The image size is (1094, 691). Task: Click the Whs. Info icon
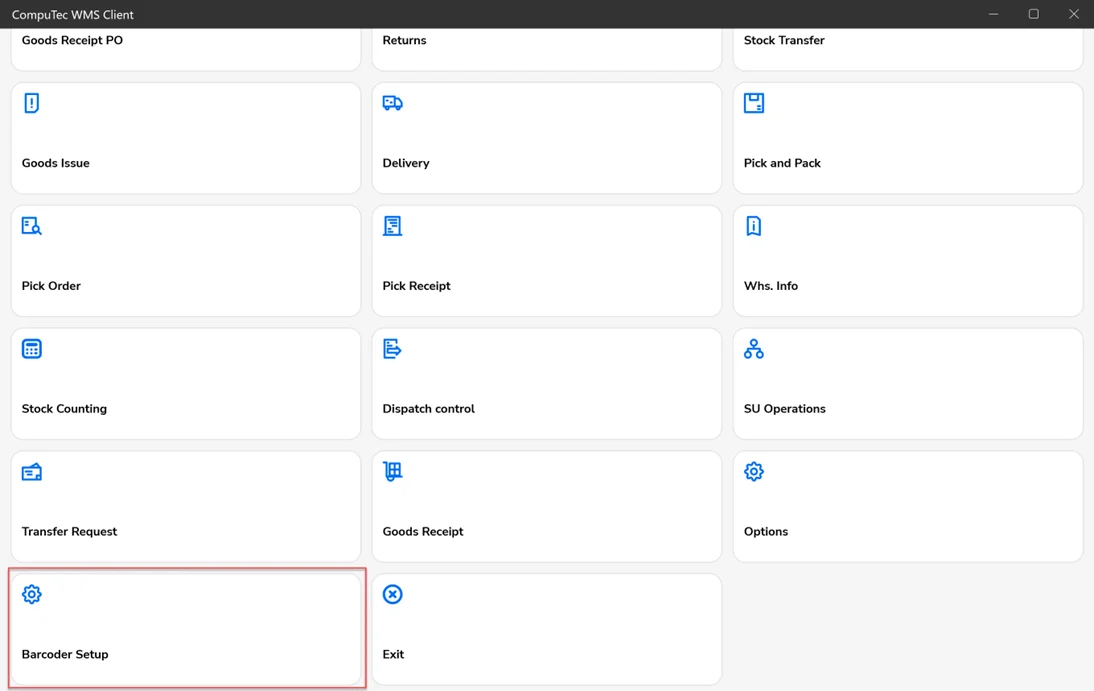[x=754, y=226]
